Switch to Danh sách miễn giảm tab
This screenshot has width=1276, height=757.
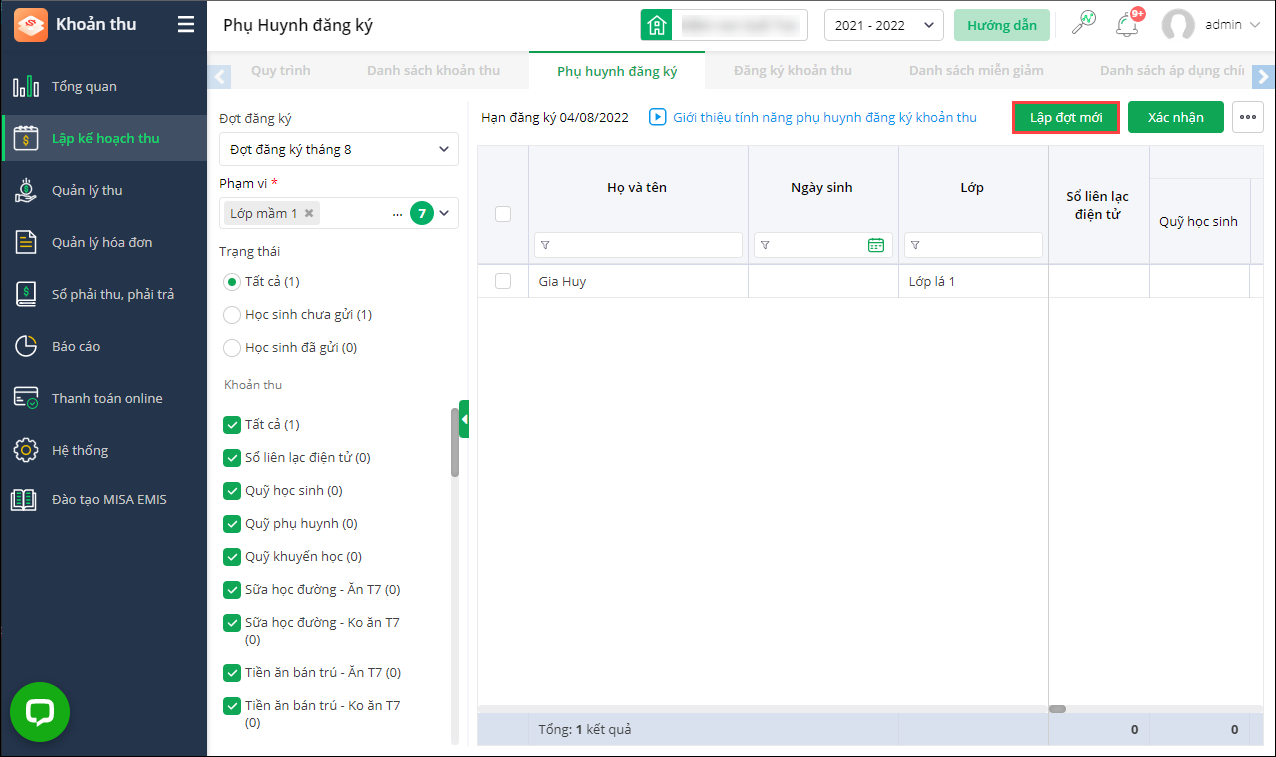click(976, 71)
